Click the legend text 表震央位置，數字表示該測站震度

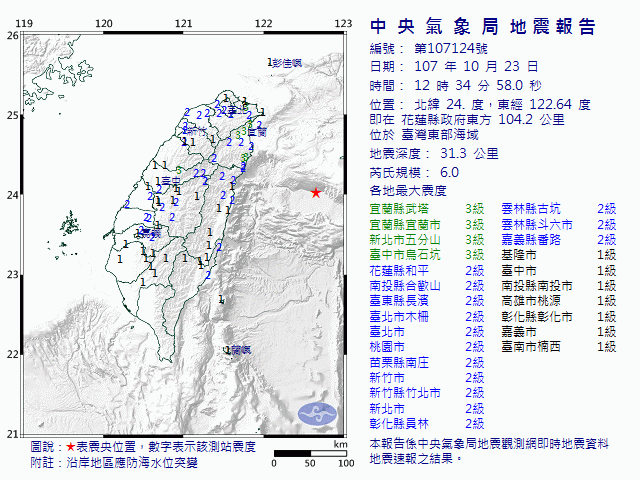(x=166, y=447)
